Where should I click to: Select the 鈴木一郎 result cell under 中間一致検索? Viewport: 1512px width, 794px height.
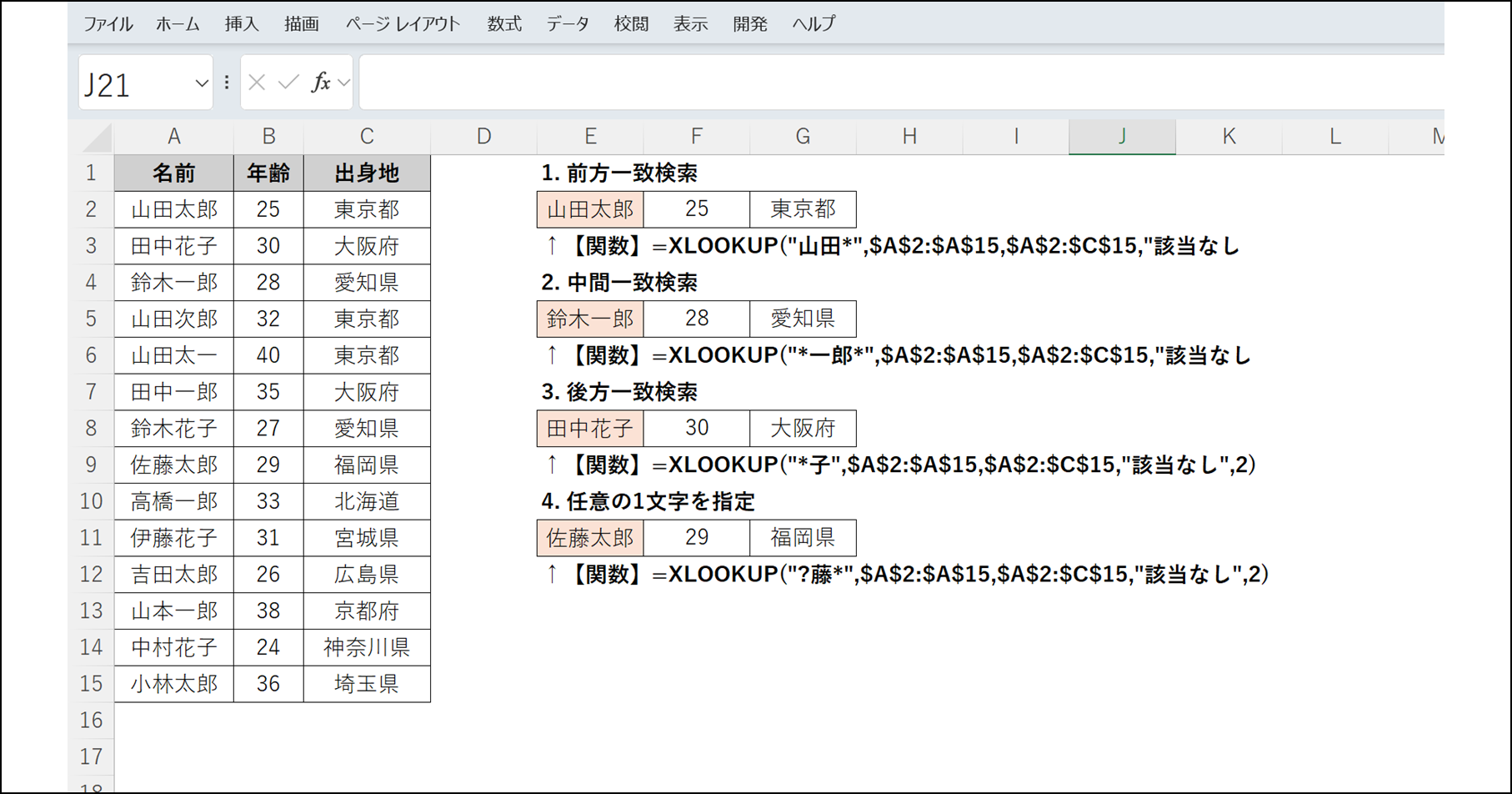click(590, 319)
